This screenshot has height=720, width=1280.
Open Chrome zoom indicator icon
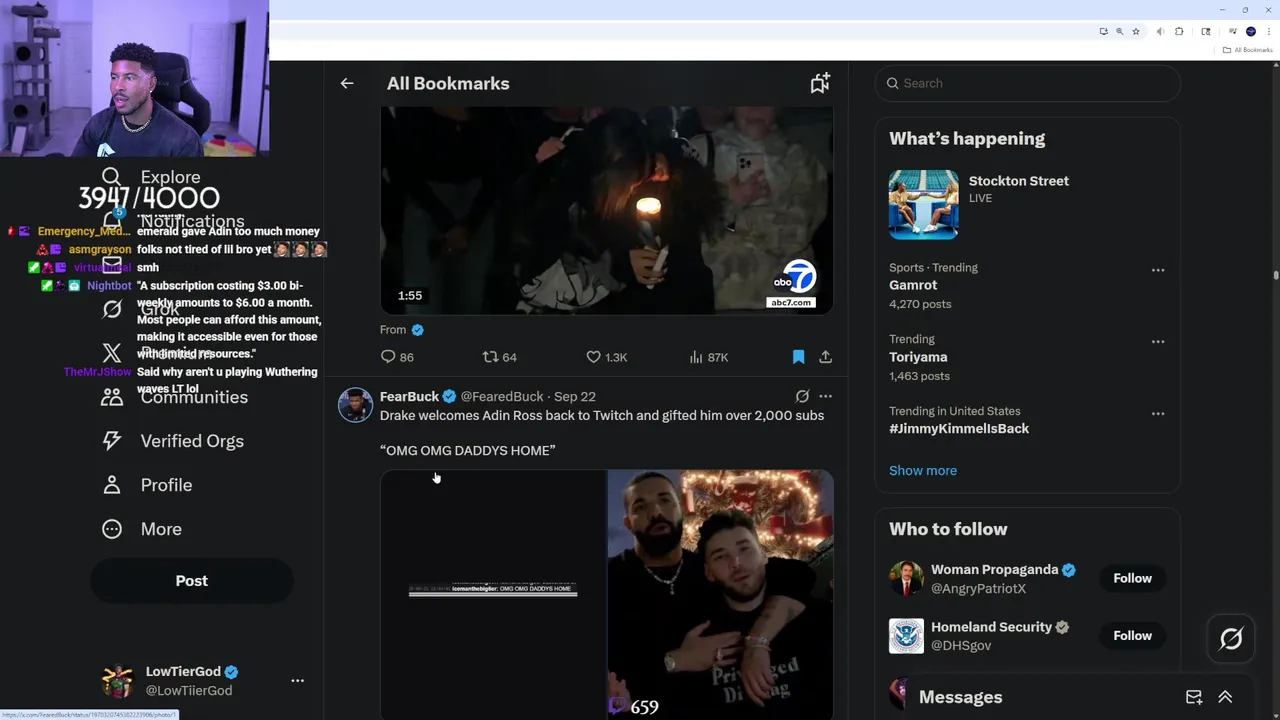click(1120, 31)
